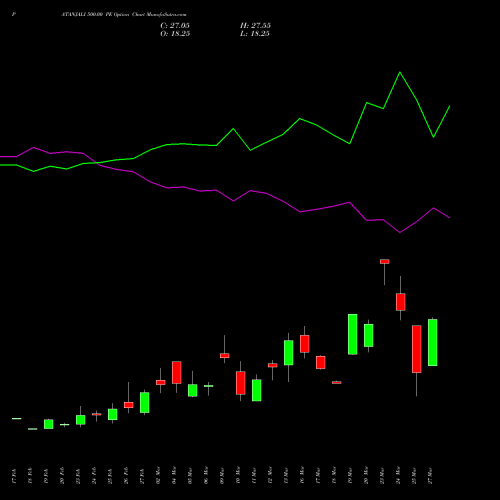Select the high value H: 27.55

(x=255, y=26)
